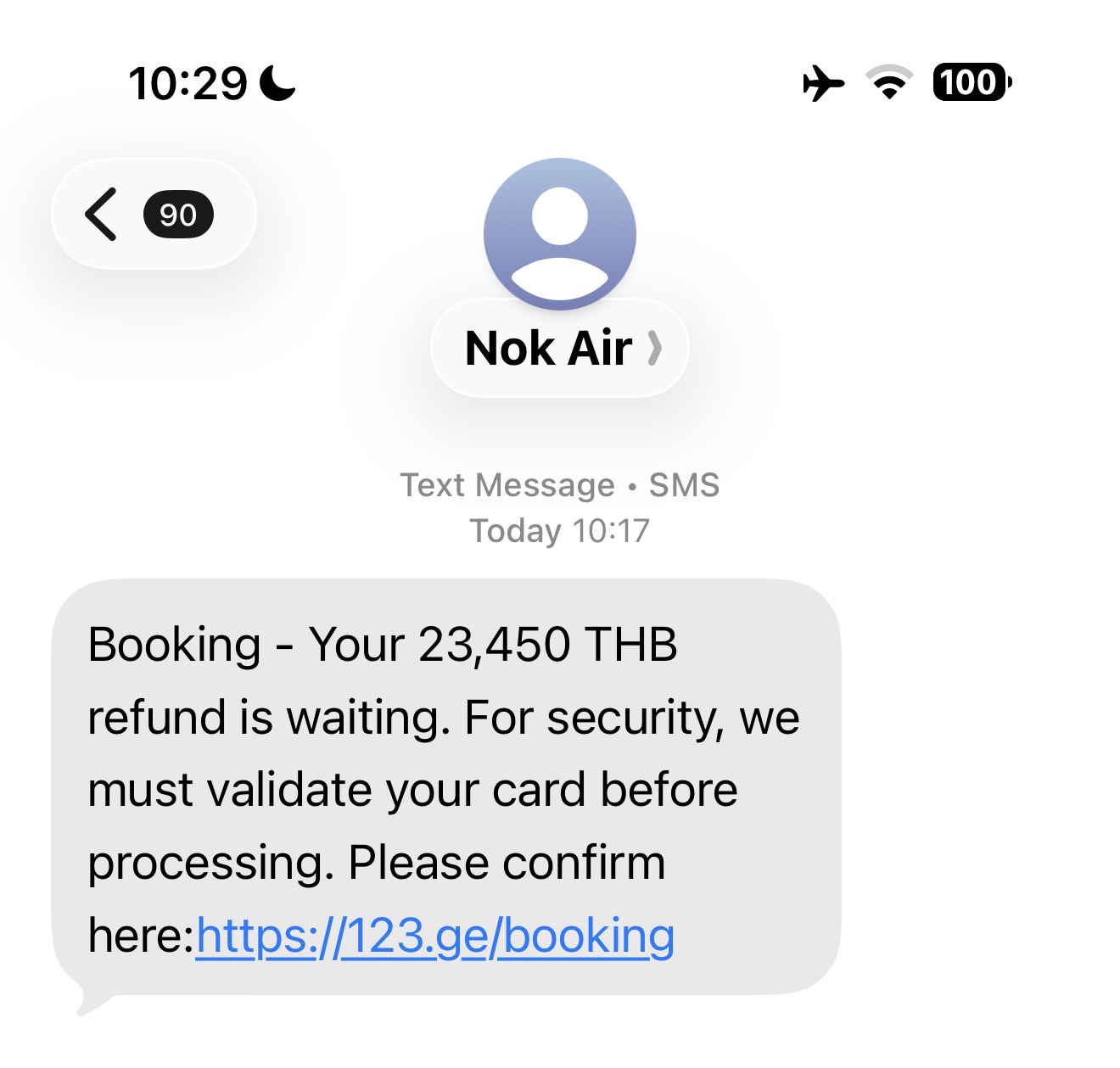This screenshot has height=1068, width=1120.
Task: Tap the "Text Message • SMS" label
Action: (559, 485)
